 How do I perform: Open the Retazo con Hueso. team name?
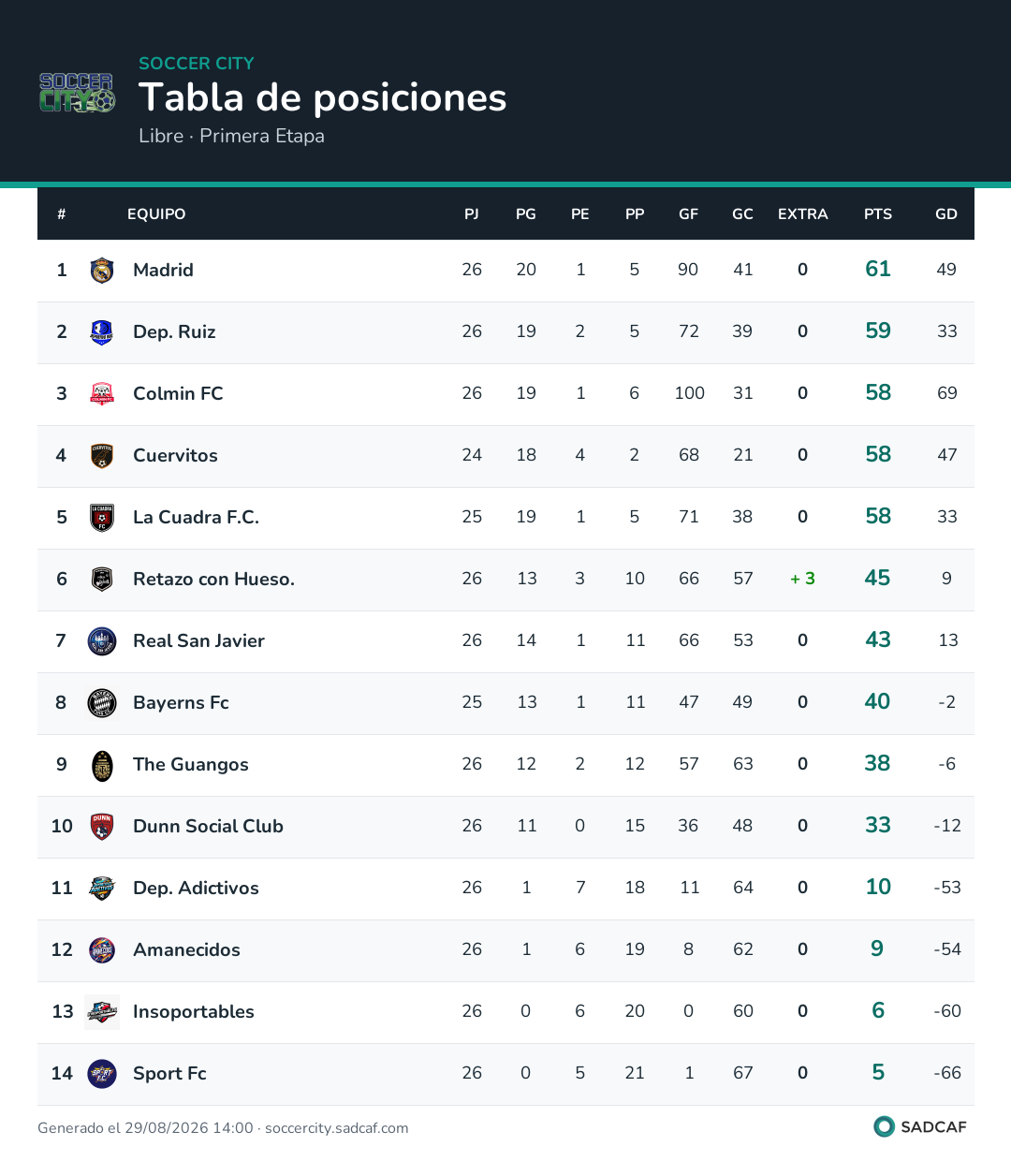click(213, 580)
